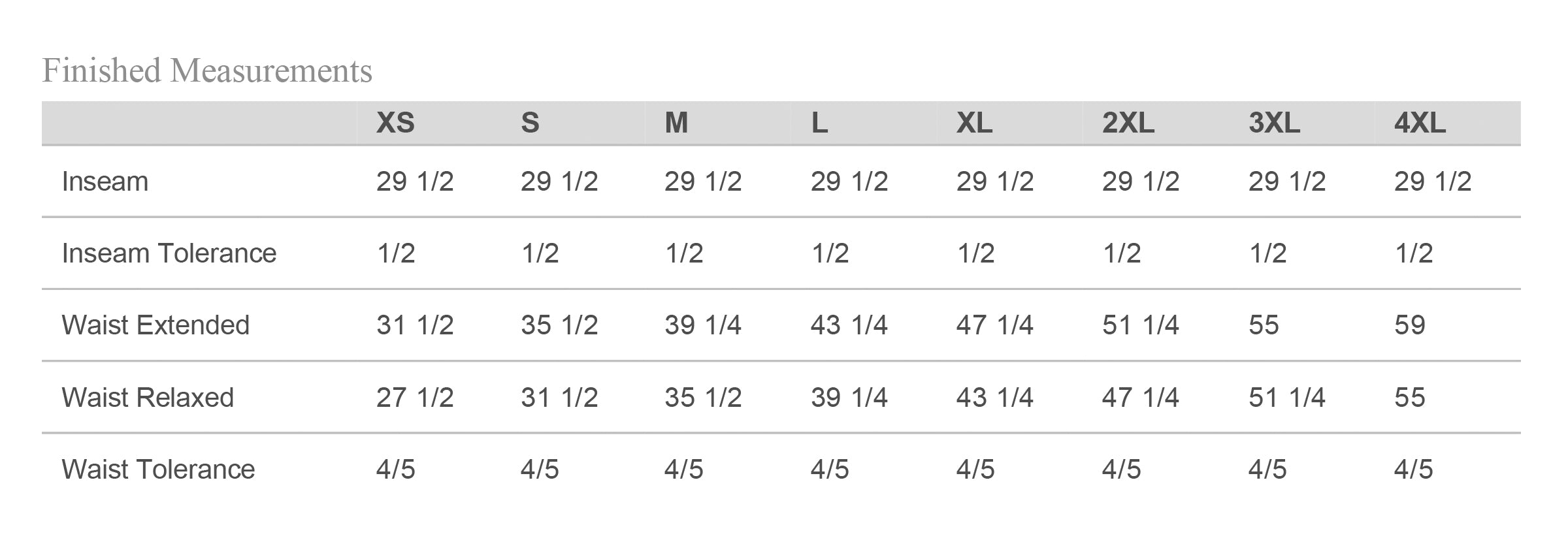Select the Inseam row label
1568x559 pixels.
coord(105,182)
